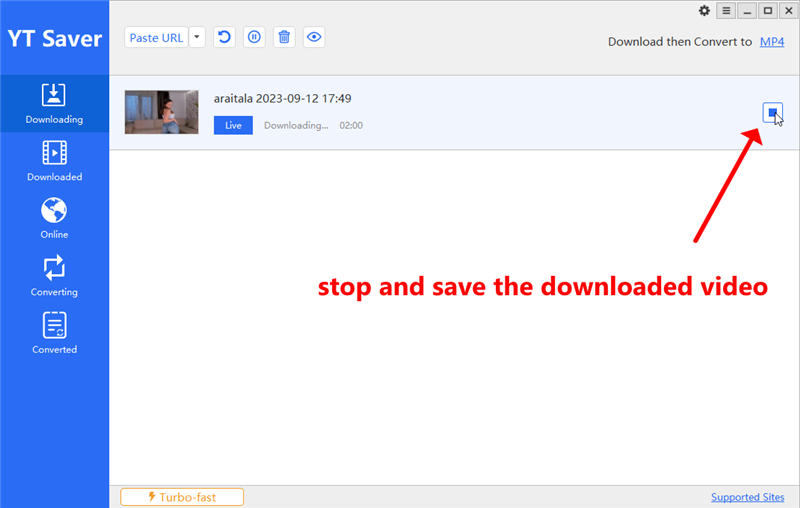Switch to the Downloaded section

pos(54,161)
